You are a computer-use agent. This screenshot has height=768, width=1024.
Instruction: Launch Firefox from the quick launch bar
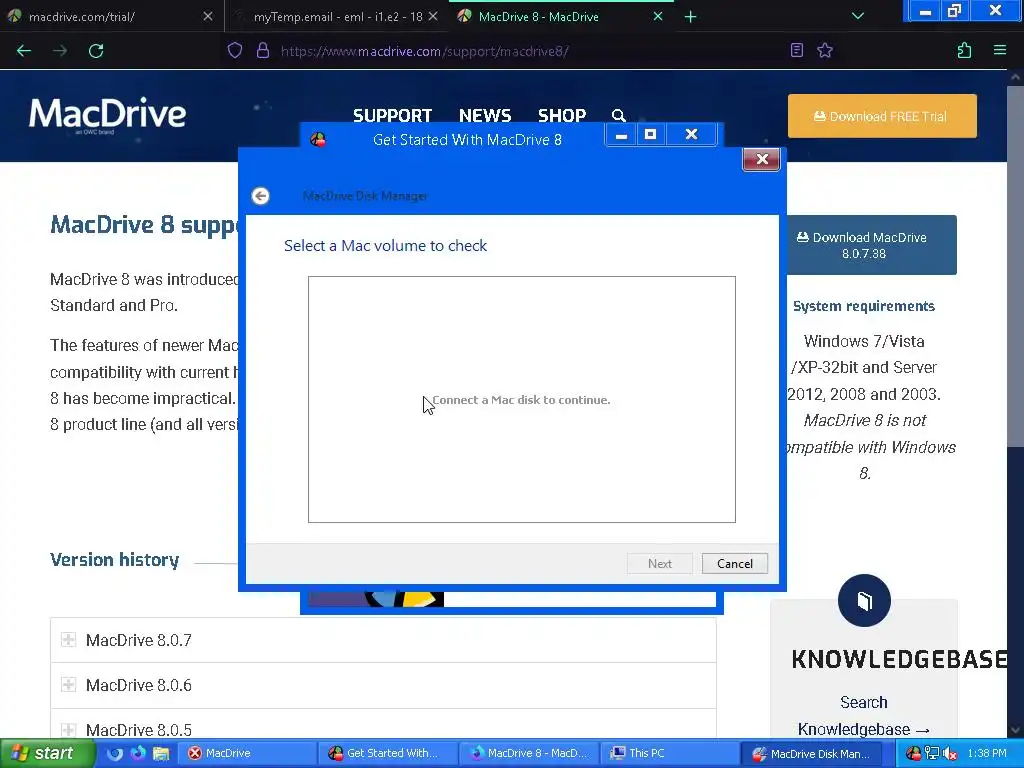[x=138, y=754]
